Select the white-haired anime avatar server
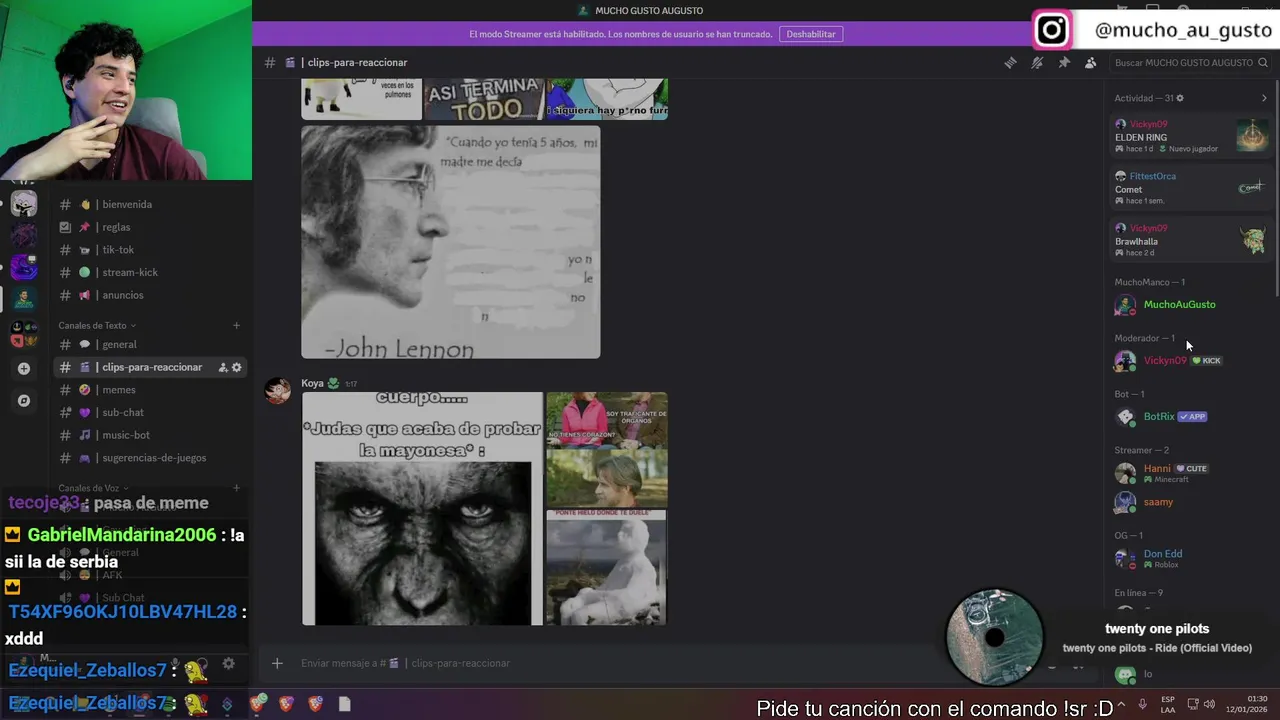The image size is (1280, 720). [x=24, y=204]
